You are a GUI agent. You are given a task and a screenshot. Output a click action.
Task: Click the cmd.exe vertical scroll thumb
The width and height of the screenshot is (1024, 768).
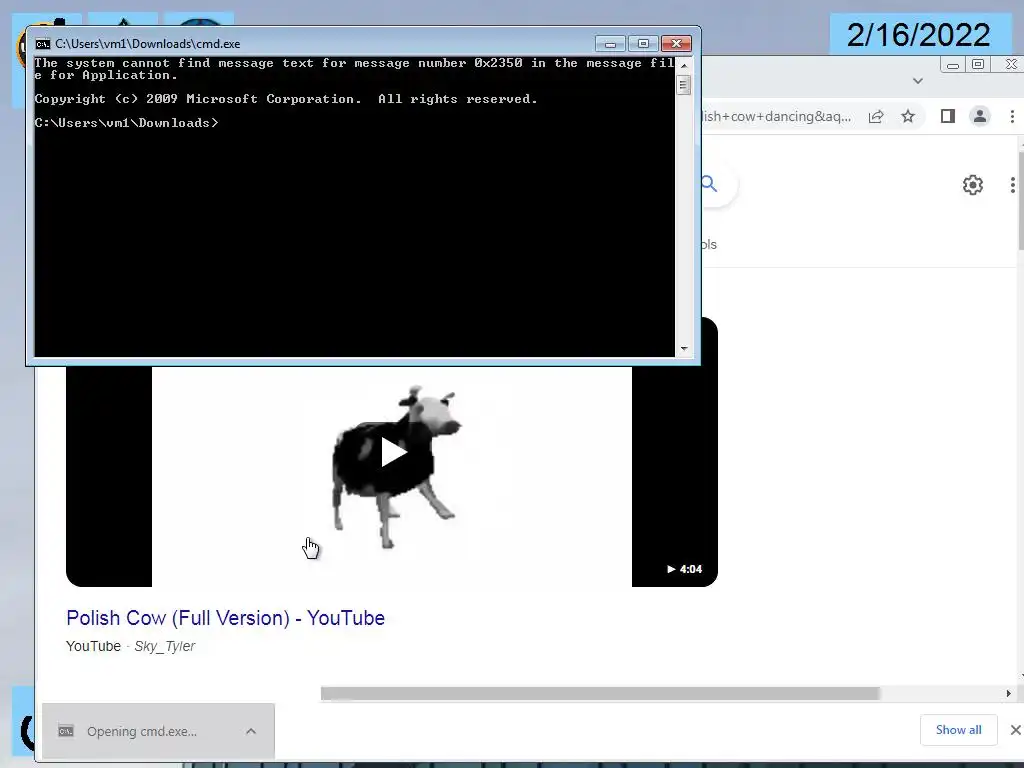684,85
